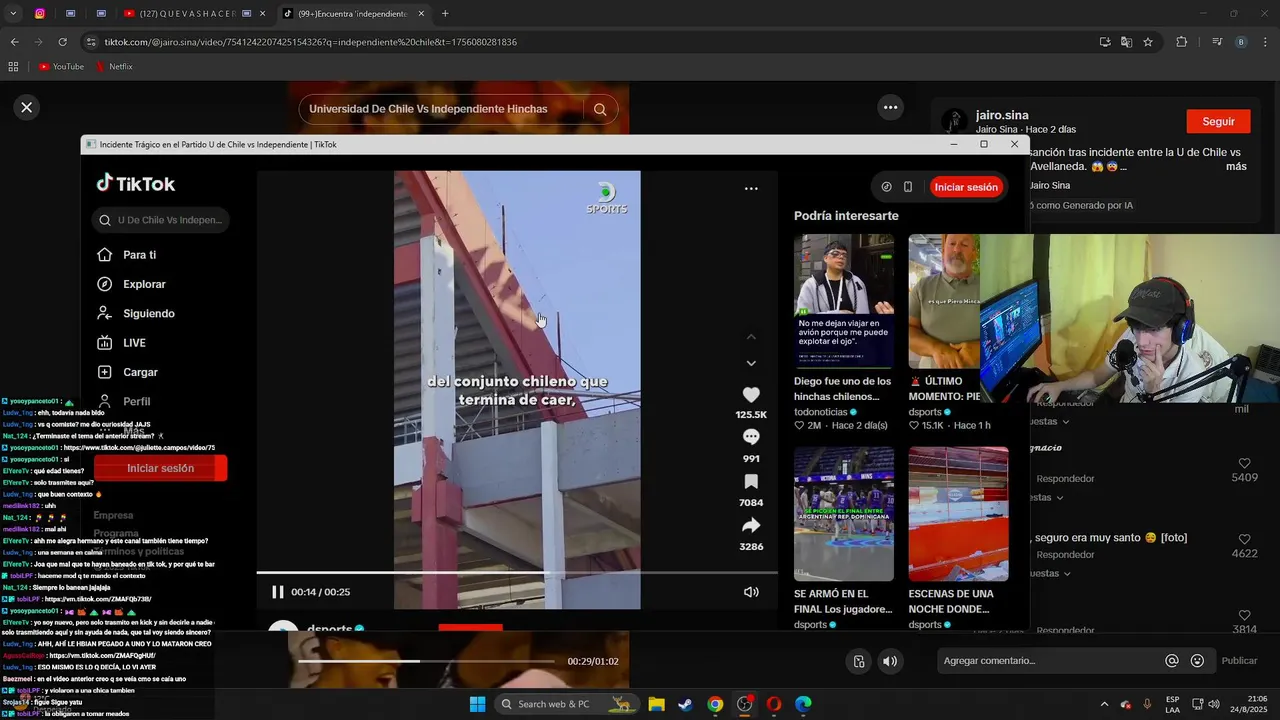Pause the TikTok video at 00:14
Viewport: 1280px width, 720px height.
(x=278, y=592)
